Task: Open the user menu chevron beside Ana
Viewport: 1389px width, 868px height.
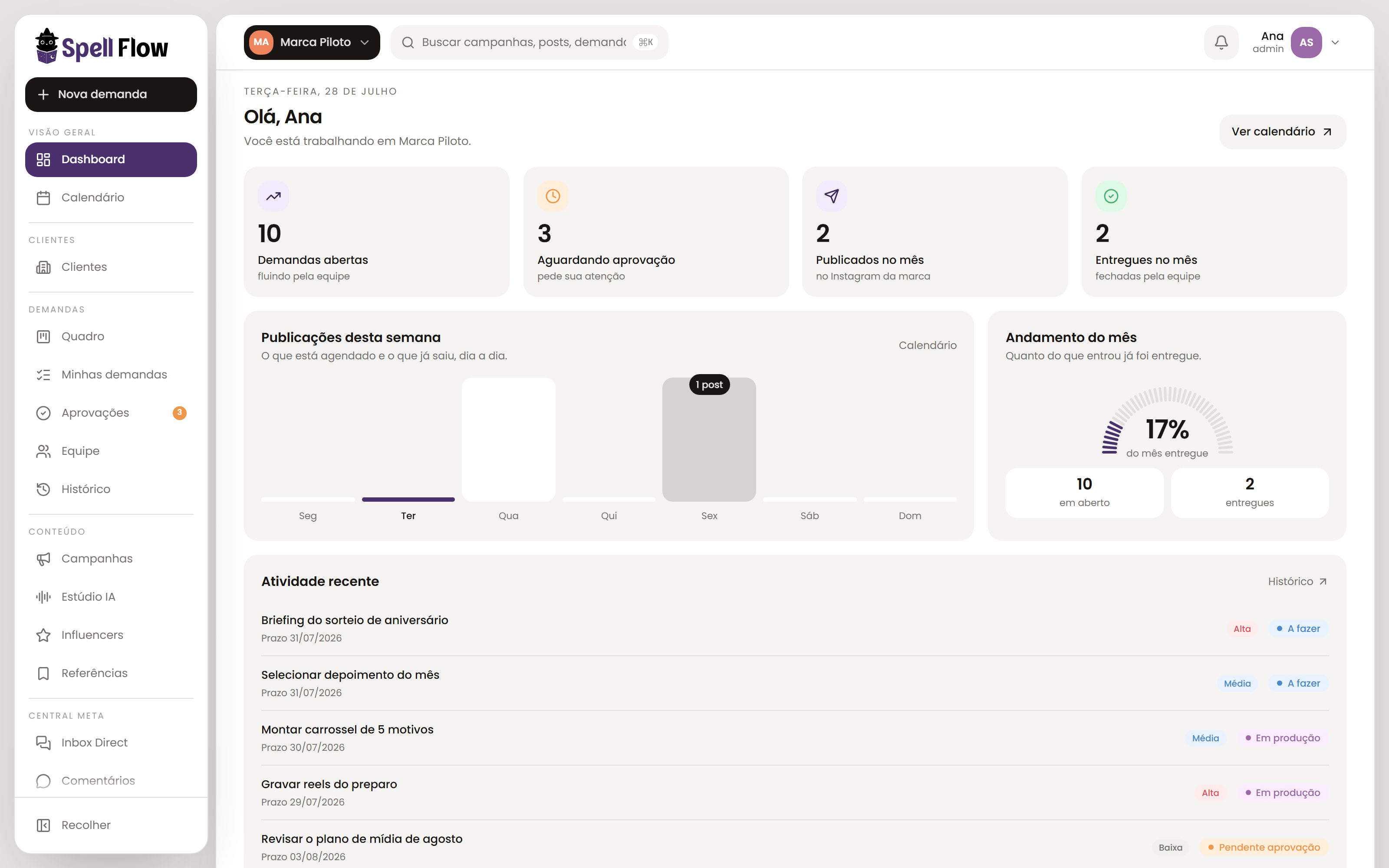Action: click(1335, 43)
